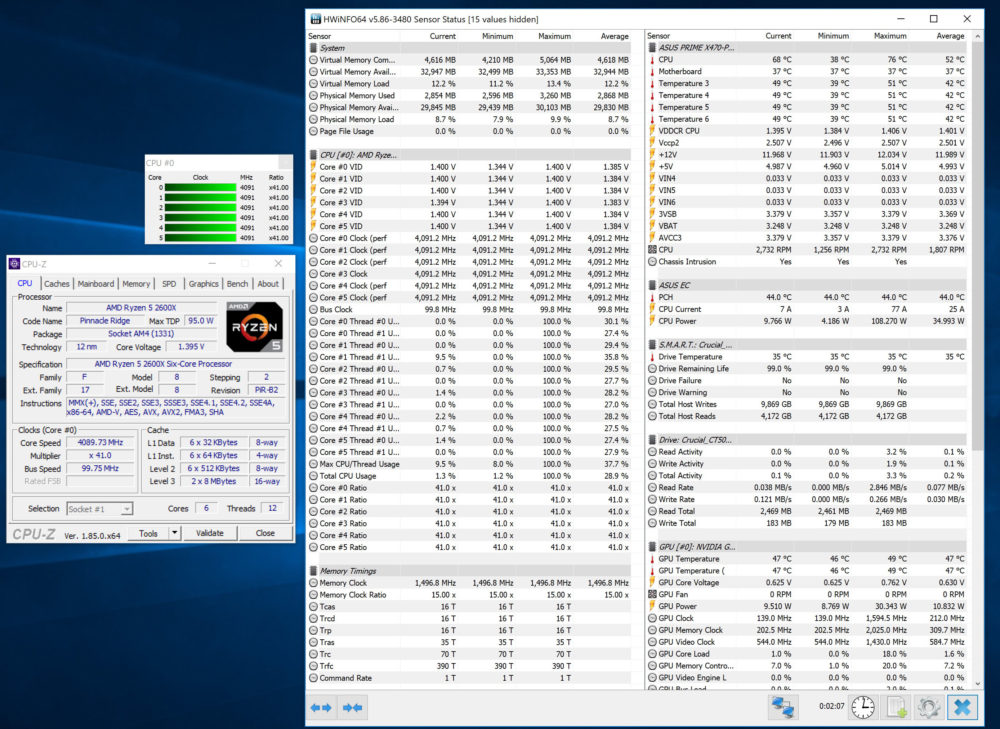The image size is (1000, 729).
Task: Click the GPU [#0]: NVIDIA group icon
Action: pyautogui.click(x=652, y=547)
